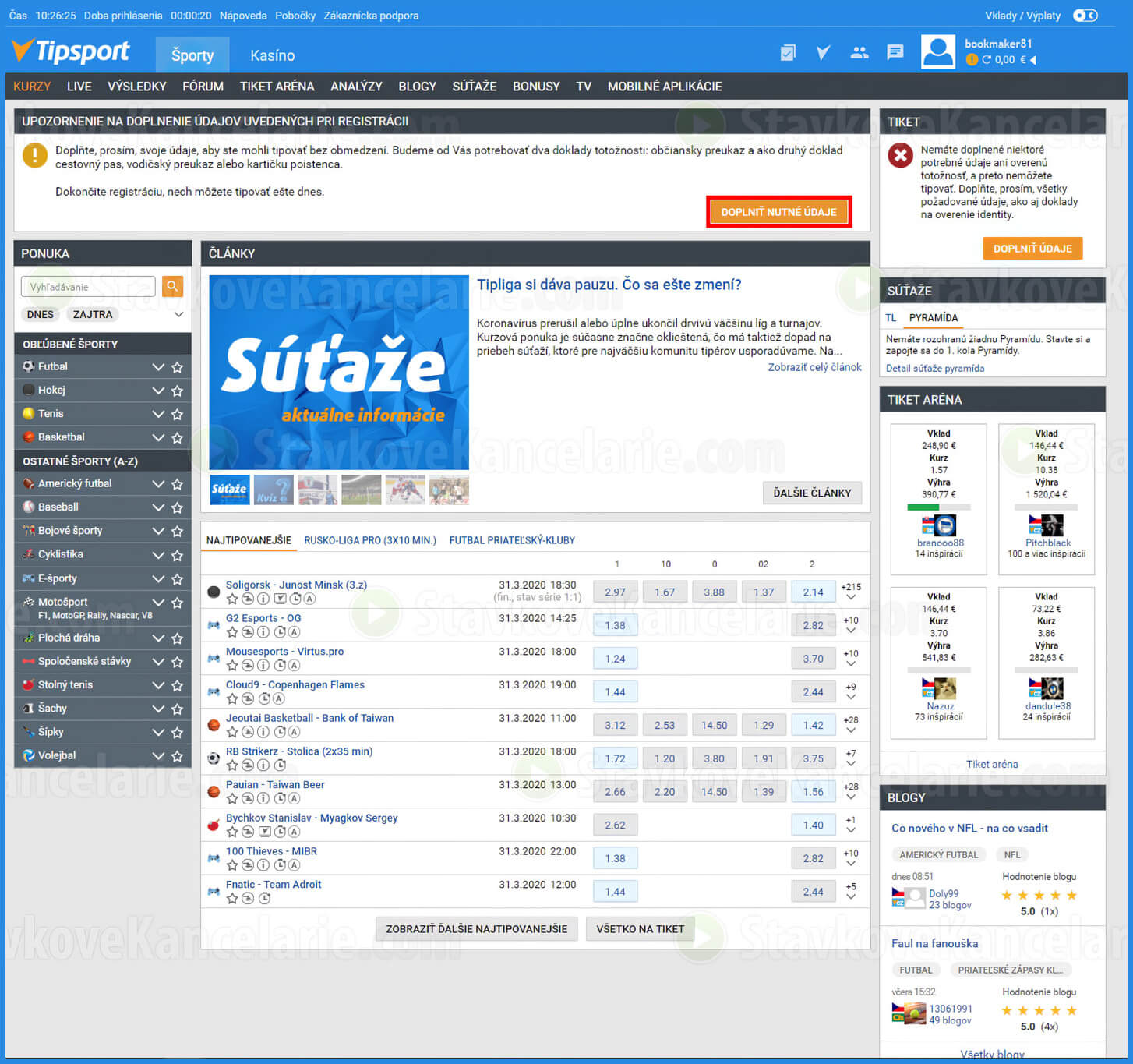Screen dimensions: 1133x1064
Task: Click the hockey puck icon beside Soligorsk
Action: (214, 592)
